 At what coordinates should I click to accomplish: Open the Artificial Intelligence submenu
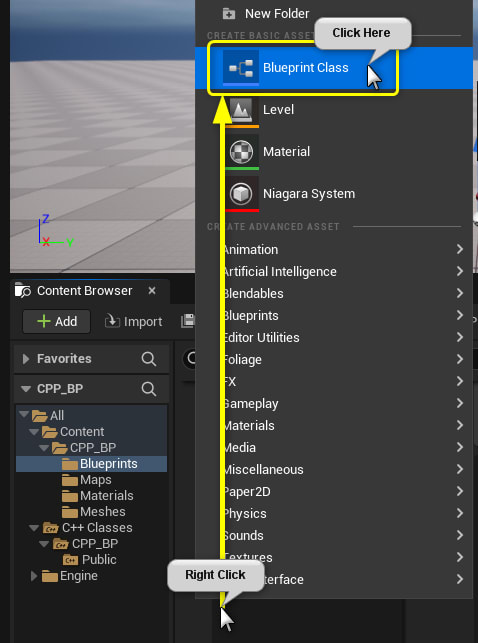[x=333, y=271]
